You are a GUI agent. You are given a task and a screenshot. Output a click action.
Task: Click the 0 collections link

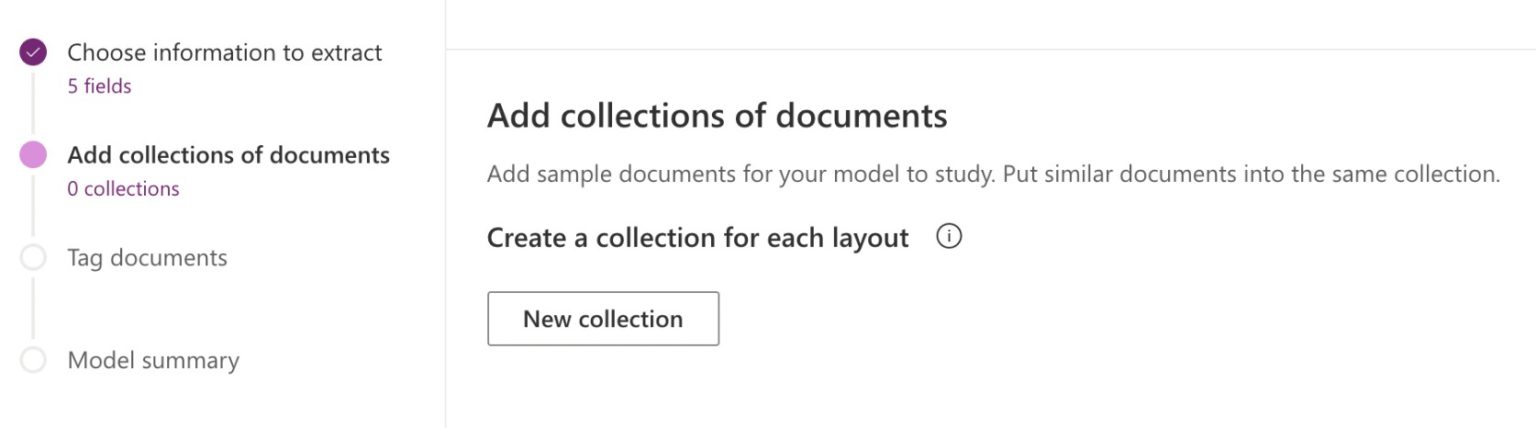tap(123, 189)
